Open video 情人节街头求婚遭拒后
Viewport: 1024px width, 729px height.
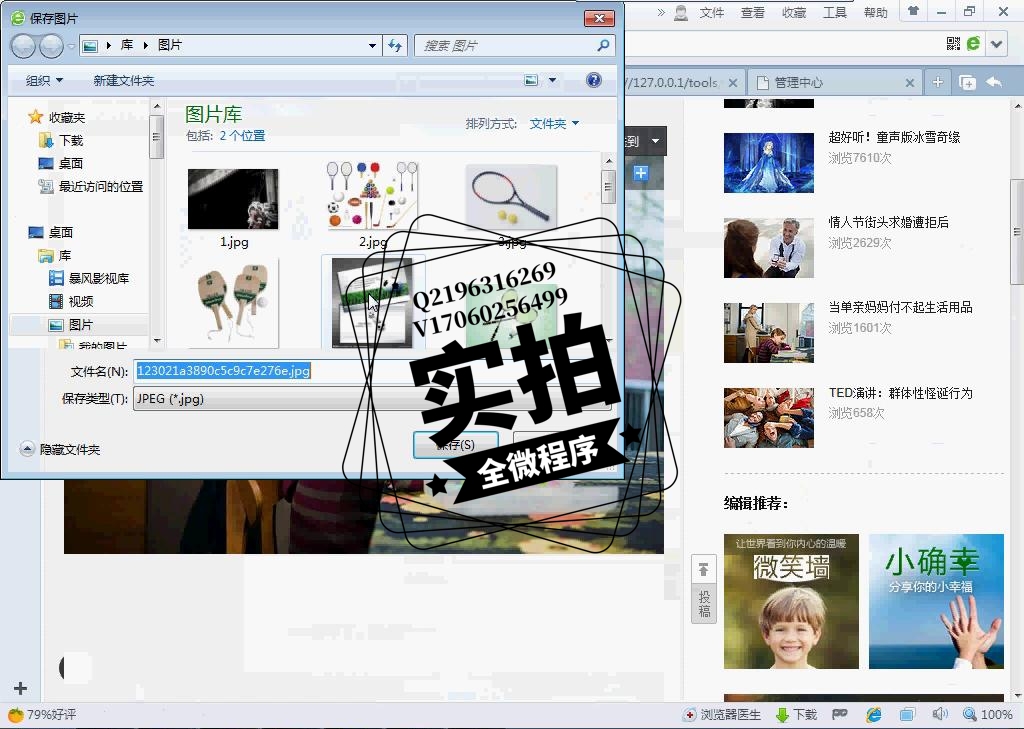pyautogui.click(x=888, y=222)
